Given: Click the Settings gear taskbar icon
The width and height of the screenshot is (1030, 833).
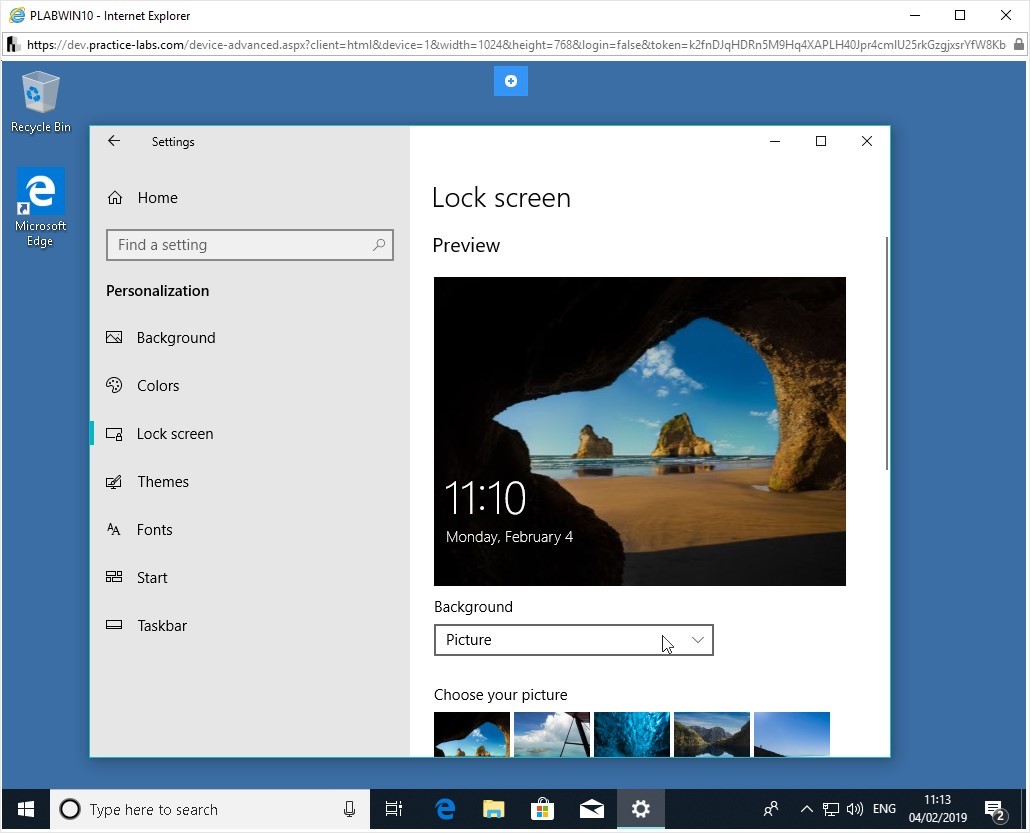Looking at the screenshot, I should [x=640, y=809].
